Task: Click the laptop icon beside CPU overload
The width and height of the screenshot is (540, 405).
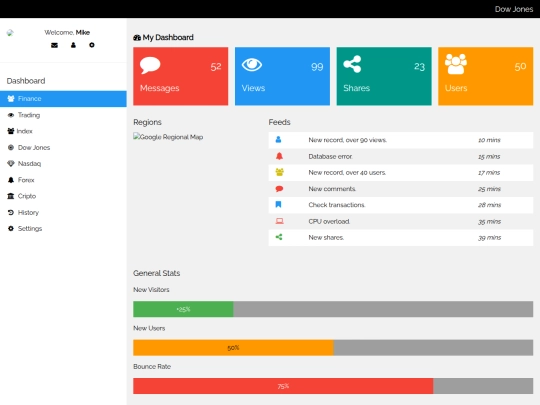Action: pyautogui.click(x=279, y=221)
